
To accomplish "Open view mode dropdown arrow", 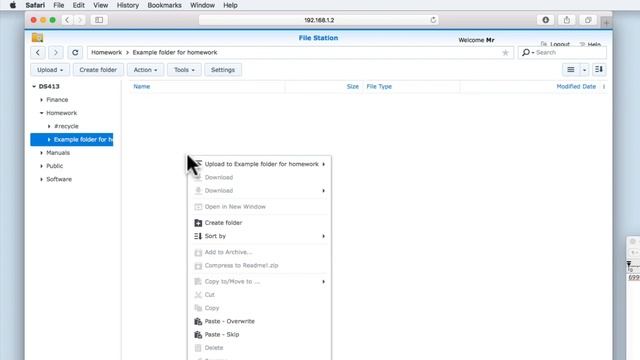I will (584, 70).
